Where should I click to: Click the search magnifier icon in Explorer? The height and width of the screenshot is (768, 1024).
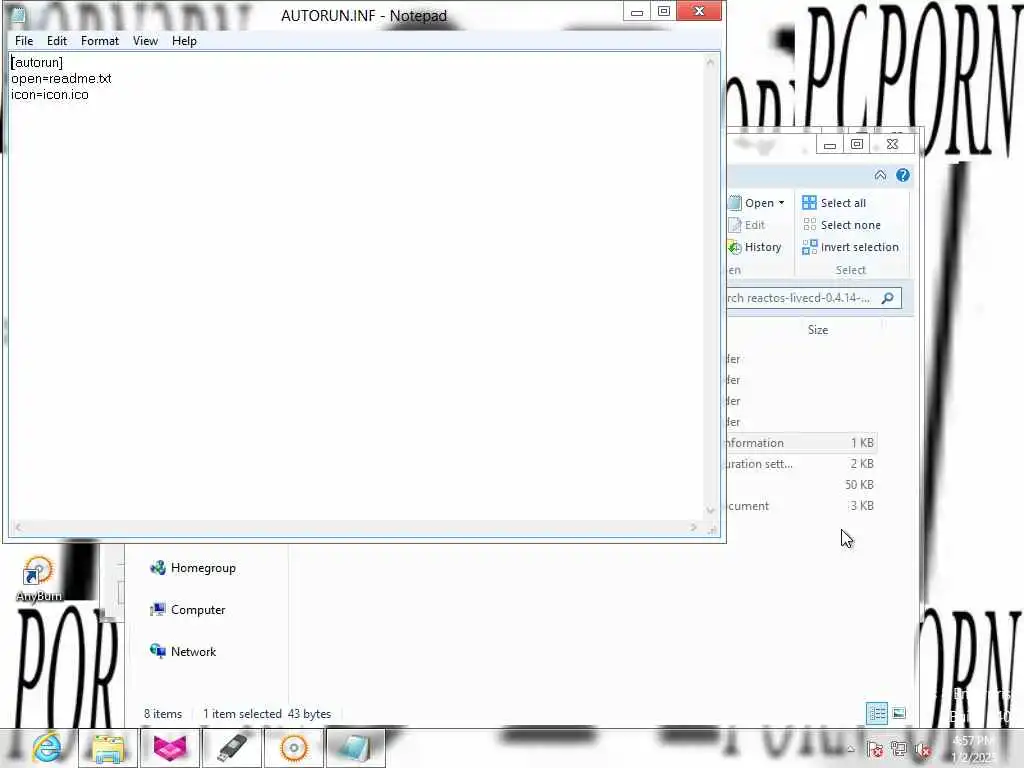(x=888, y=298)
